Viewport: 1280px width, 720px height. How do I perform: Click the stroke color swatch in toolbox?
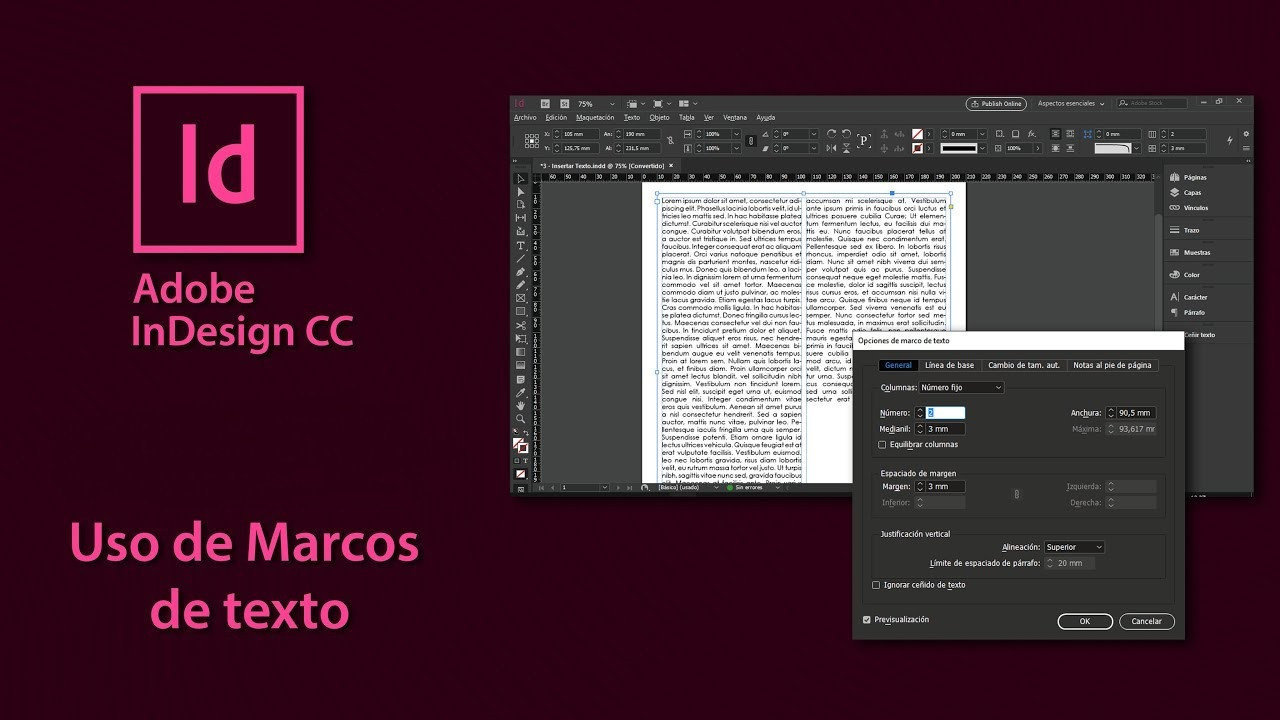click(x=523, y=448)
